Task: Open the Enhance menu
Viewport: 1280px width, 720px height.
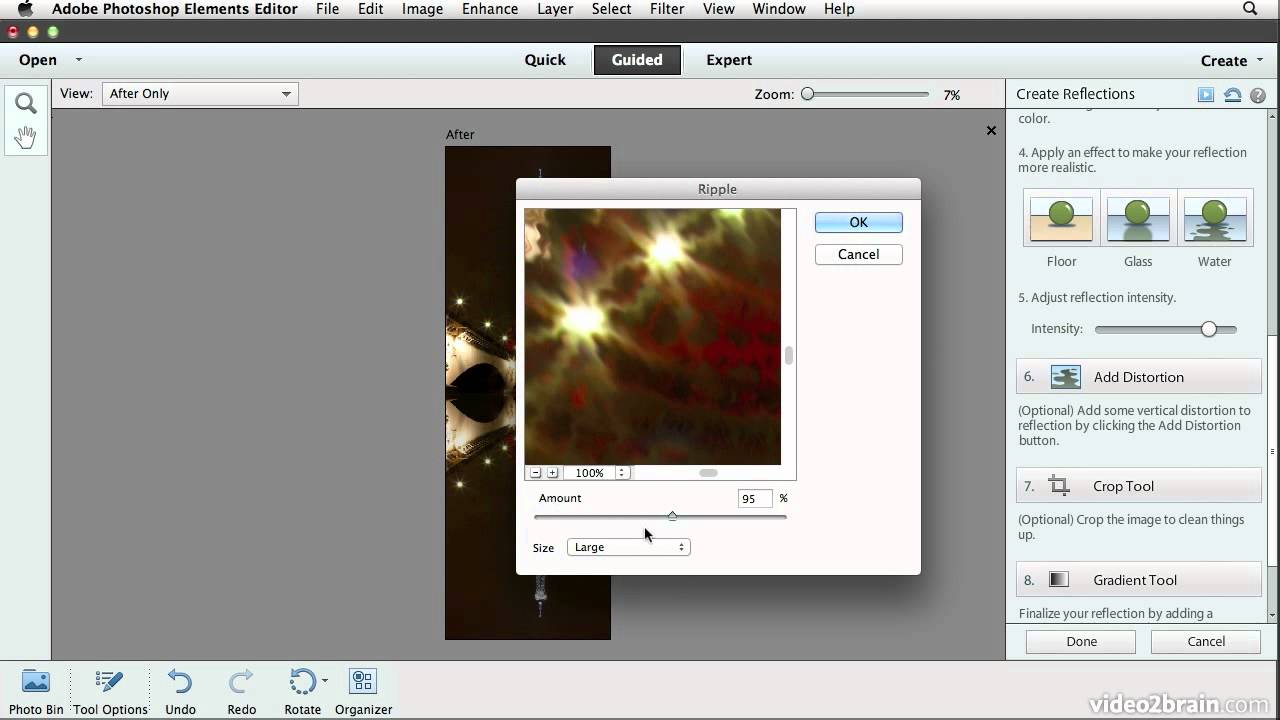Action: coord(490,9)
